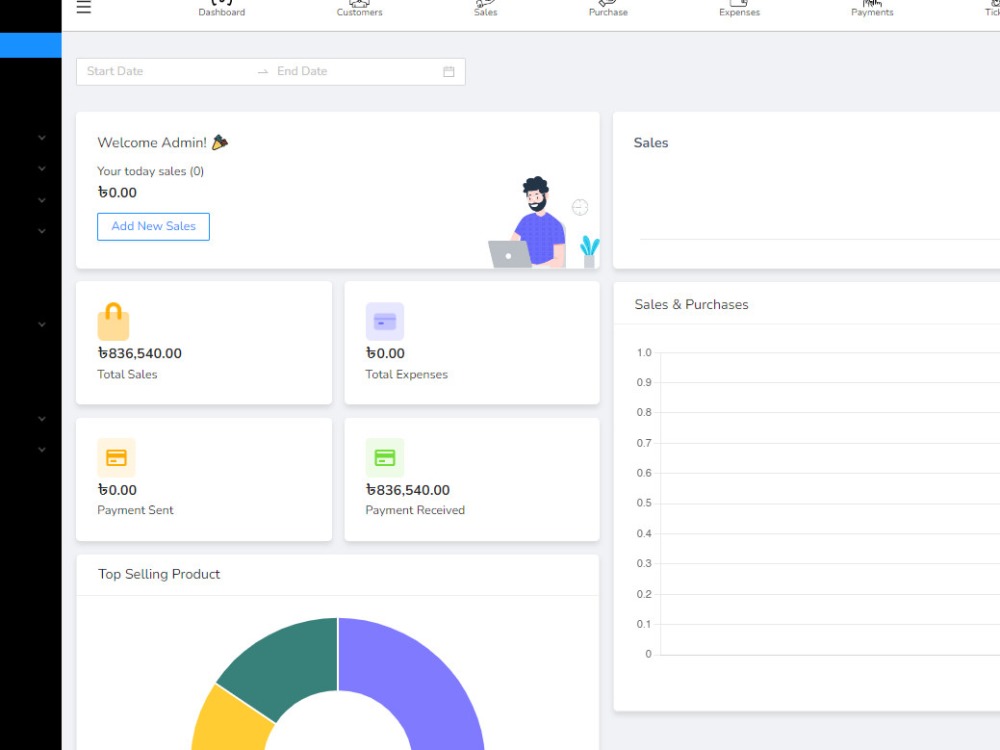The height and width of the screenshot is (750, 1000).
Task: Open the Dashboard nav item
Action: [221, 8]
